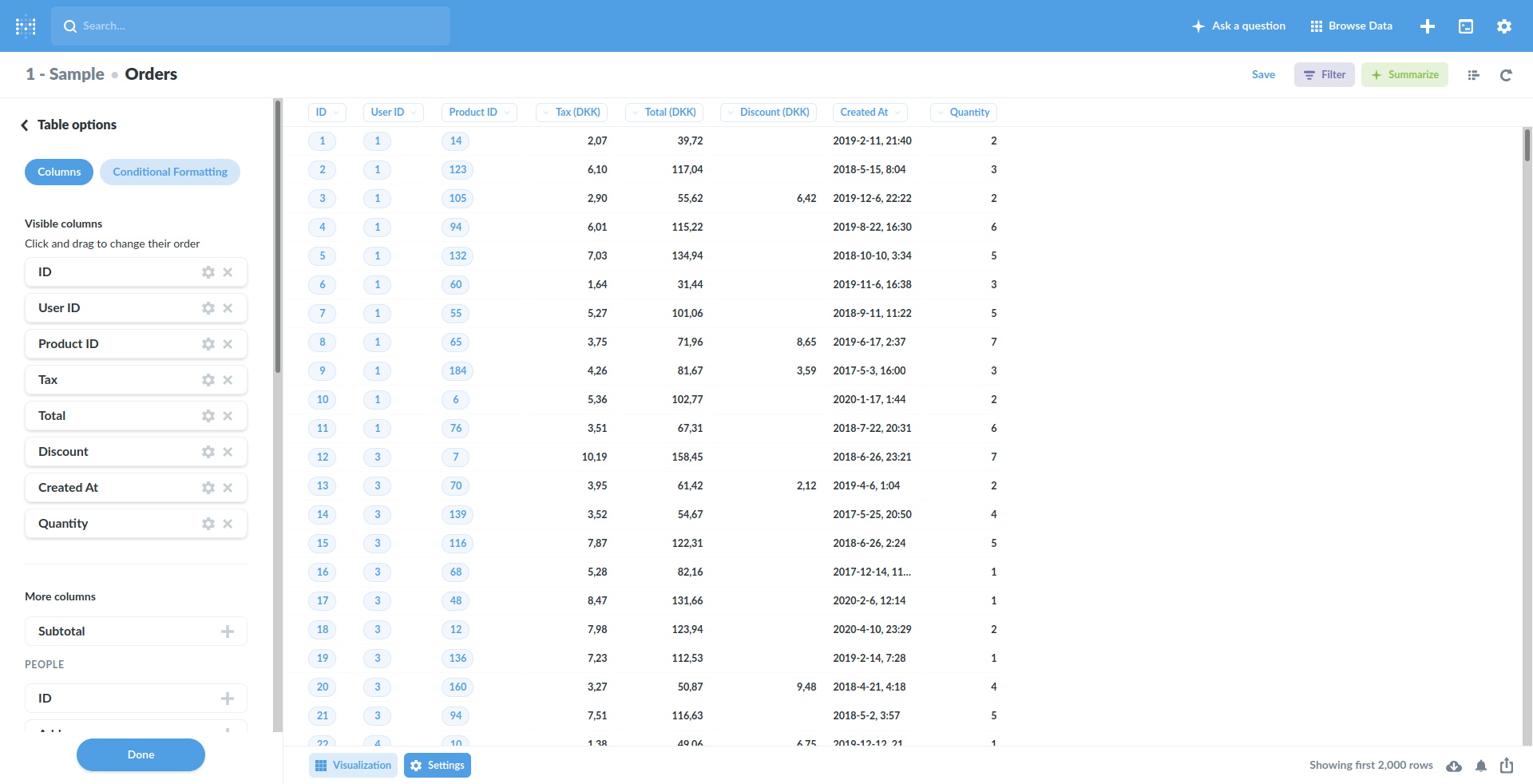The image size is (1533, 784).
Task: Open the Metabase admin settings gear icon
Action: click(1504, 26)
